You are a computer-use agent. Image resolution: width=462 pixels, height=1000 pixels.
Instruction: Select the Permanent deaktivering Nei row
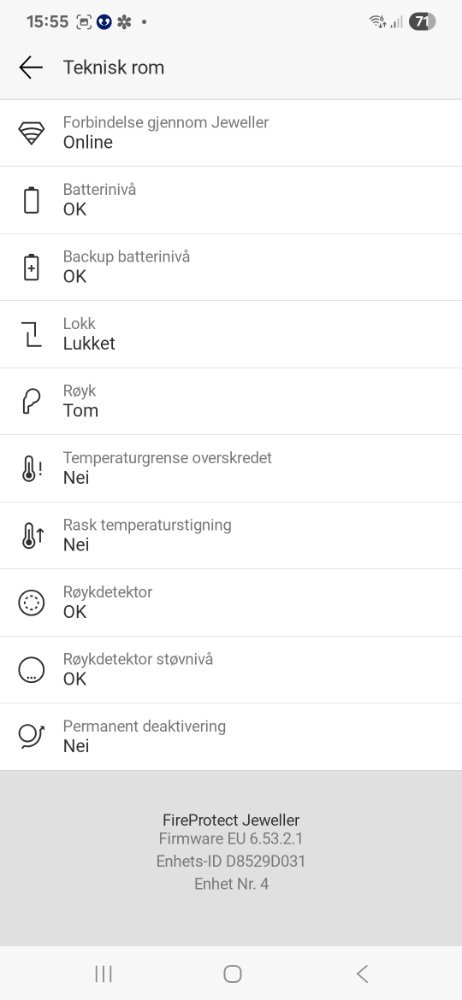(x=231, y=737)
